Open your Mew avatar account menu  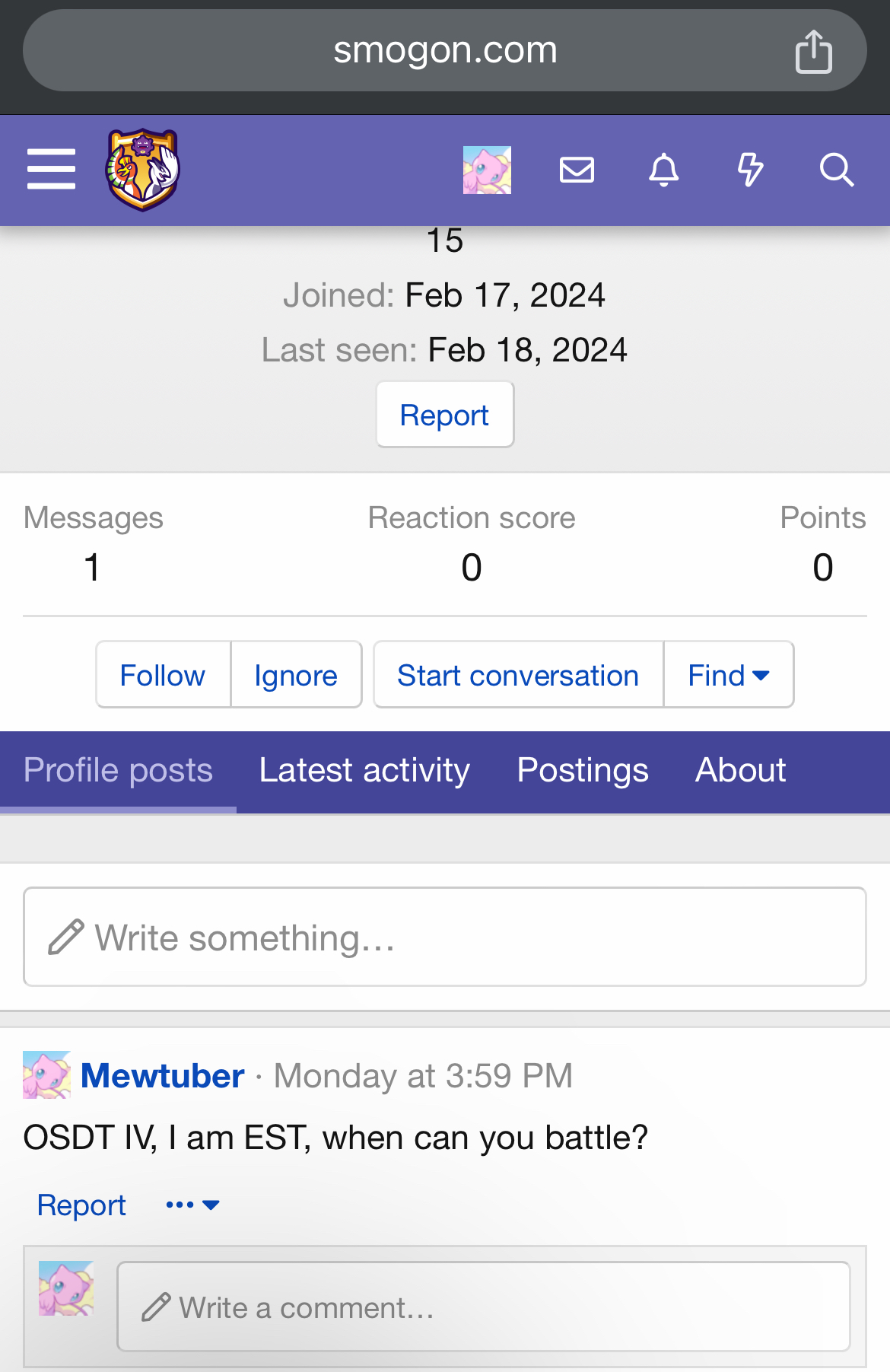click(x=487, y=170)
